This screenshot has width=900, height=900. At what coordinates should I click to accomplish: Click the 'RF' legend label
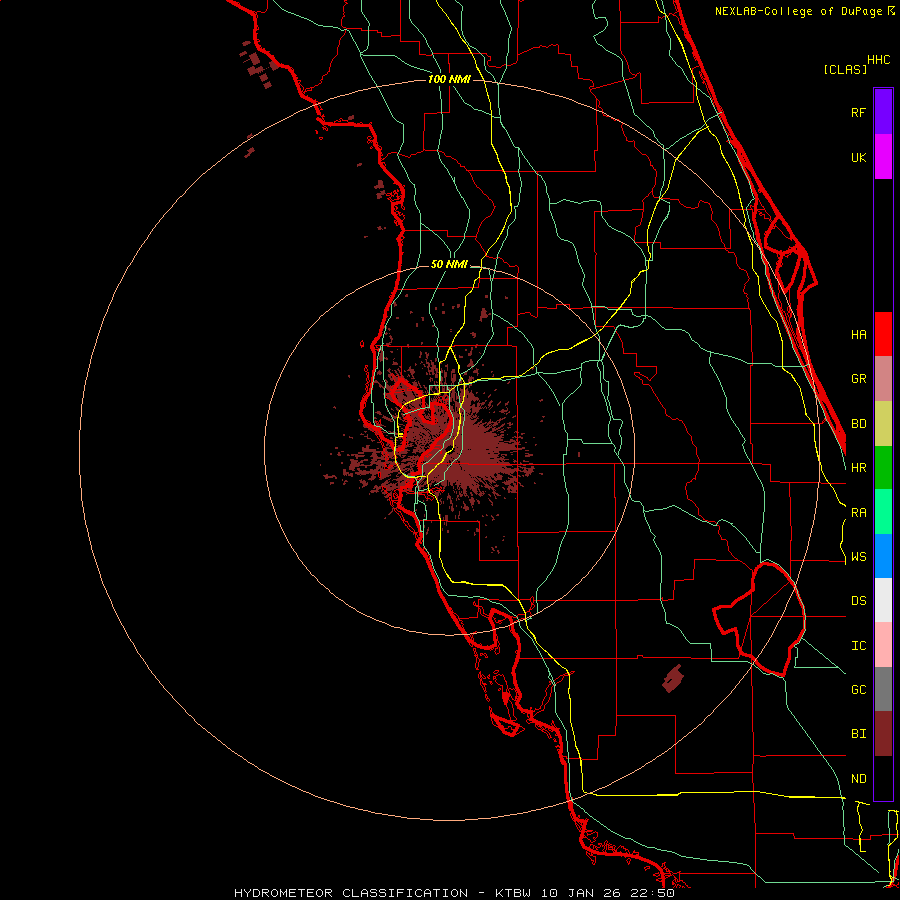(859, 112)
